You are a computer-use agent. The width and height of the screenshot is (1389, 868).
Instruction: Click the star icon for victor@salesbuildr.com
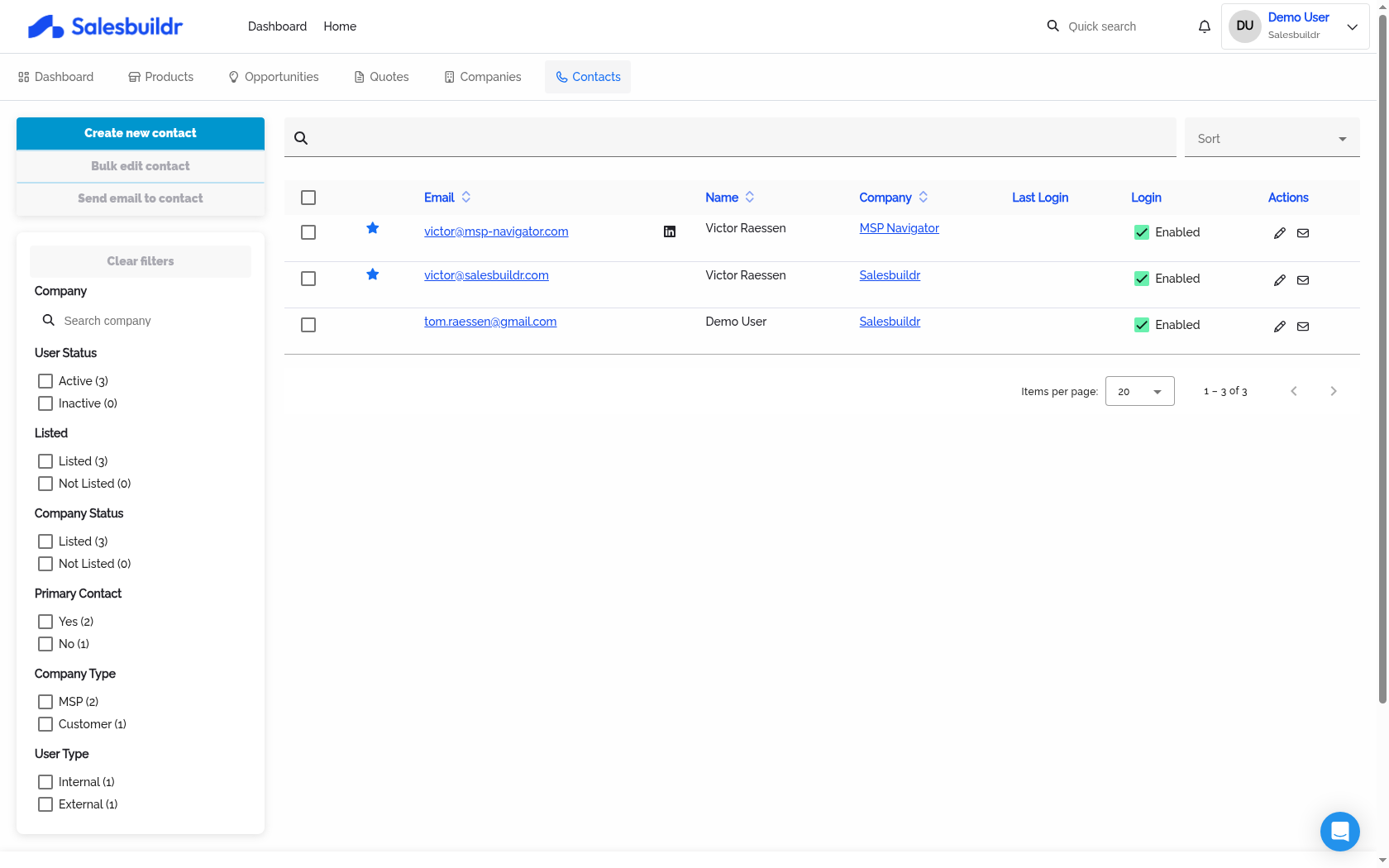tap(373, 274)
